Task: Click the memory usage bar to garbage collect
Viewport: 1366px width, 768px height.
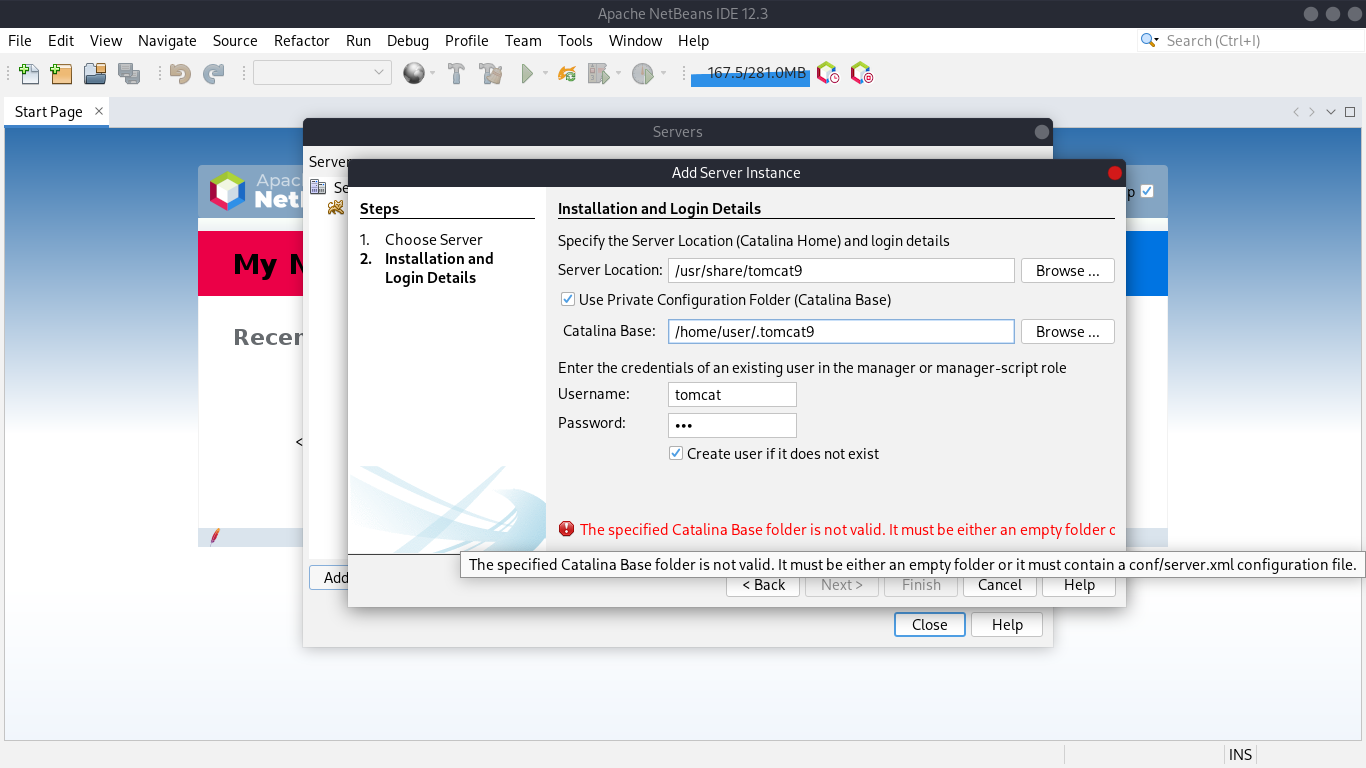Action: (x=750, y=73)
